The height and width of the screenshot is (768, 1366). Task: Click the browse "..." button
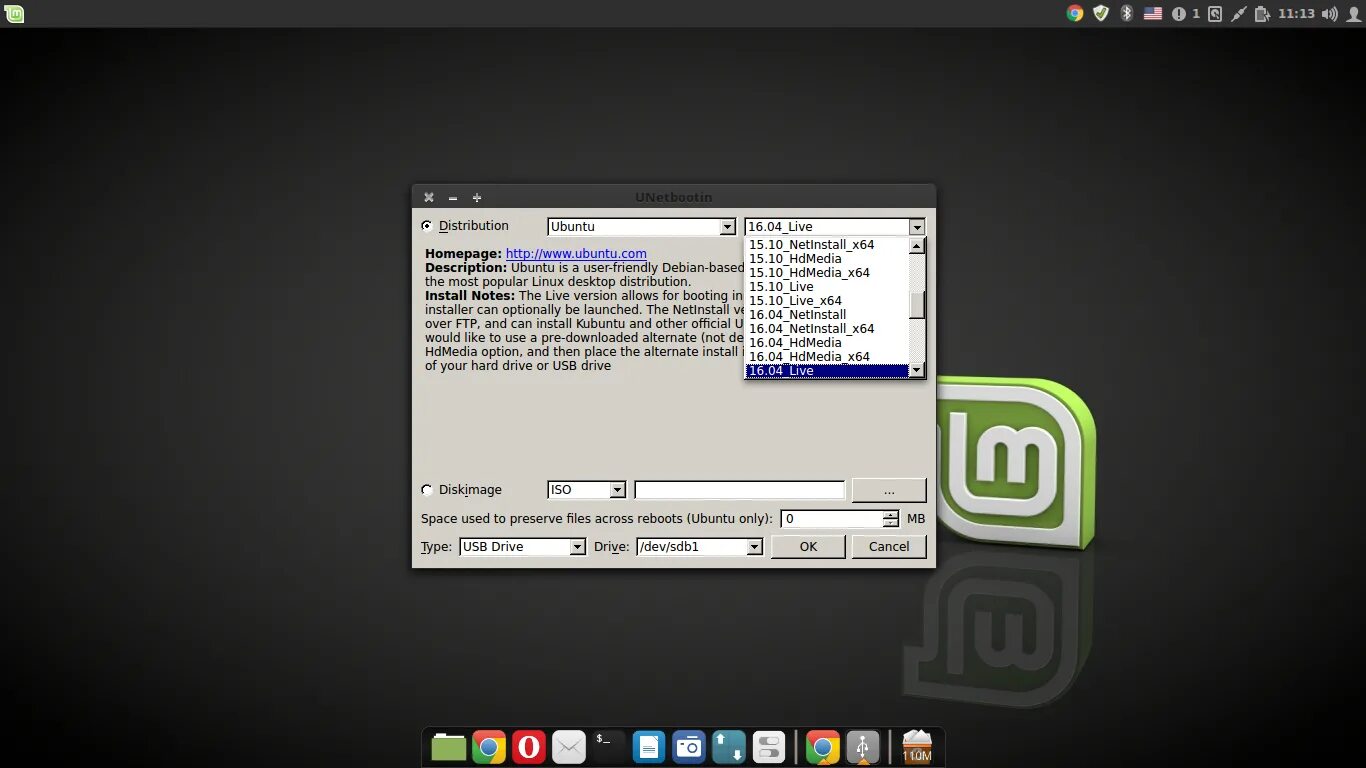889,490
